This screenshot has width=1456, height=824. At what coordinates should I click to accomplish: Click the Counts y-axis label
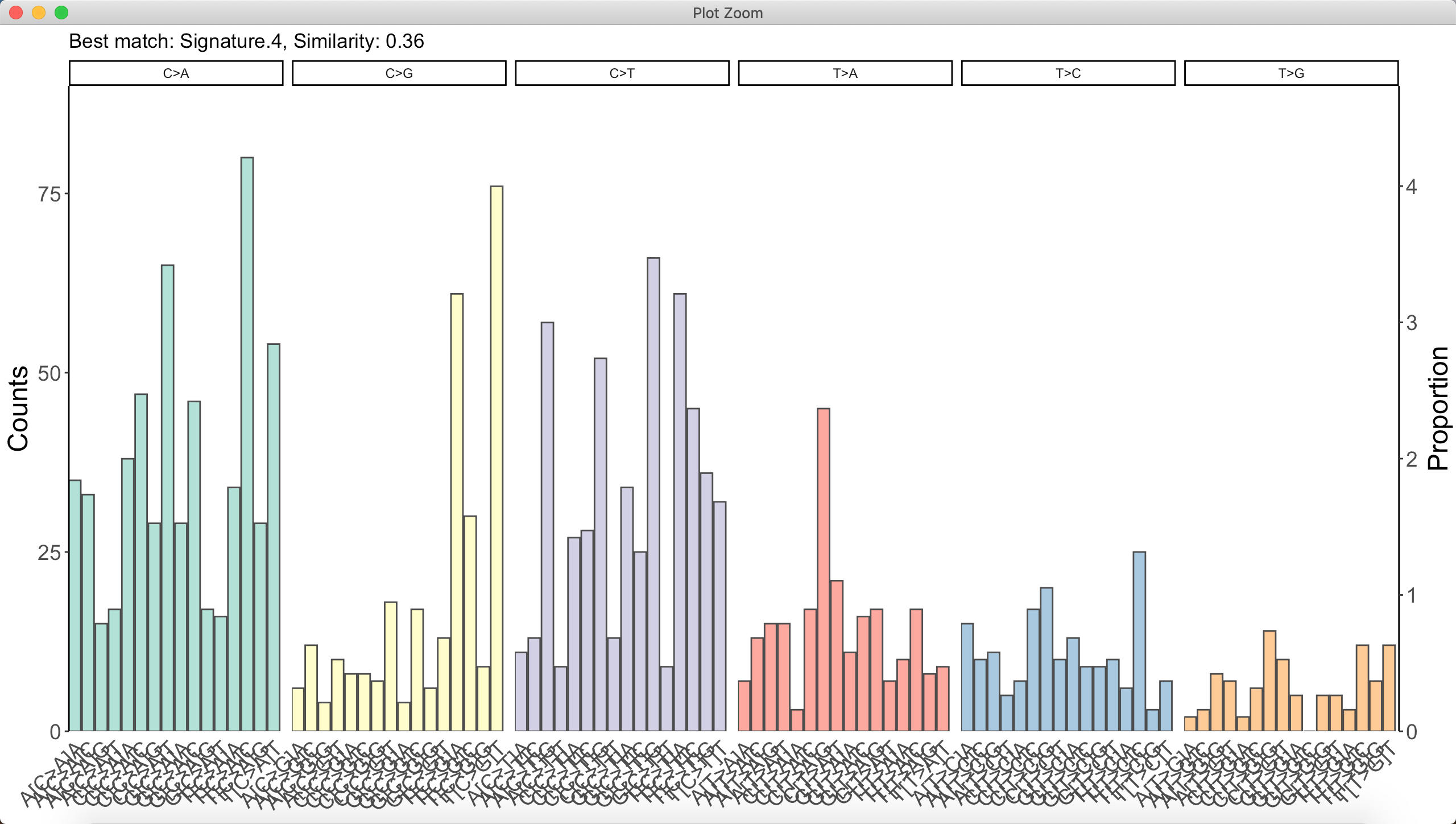(18, 409)
